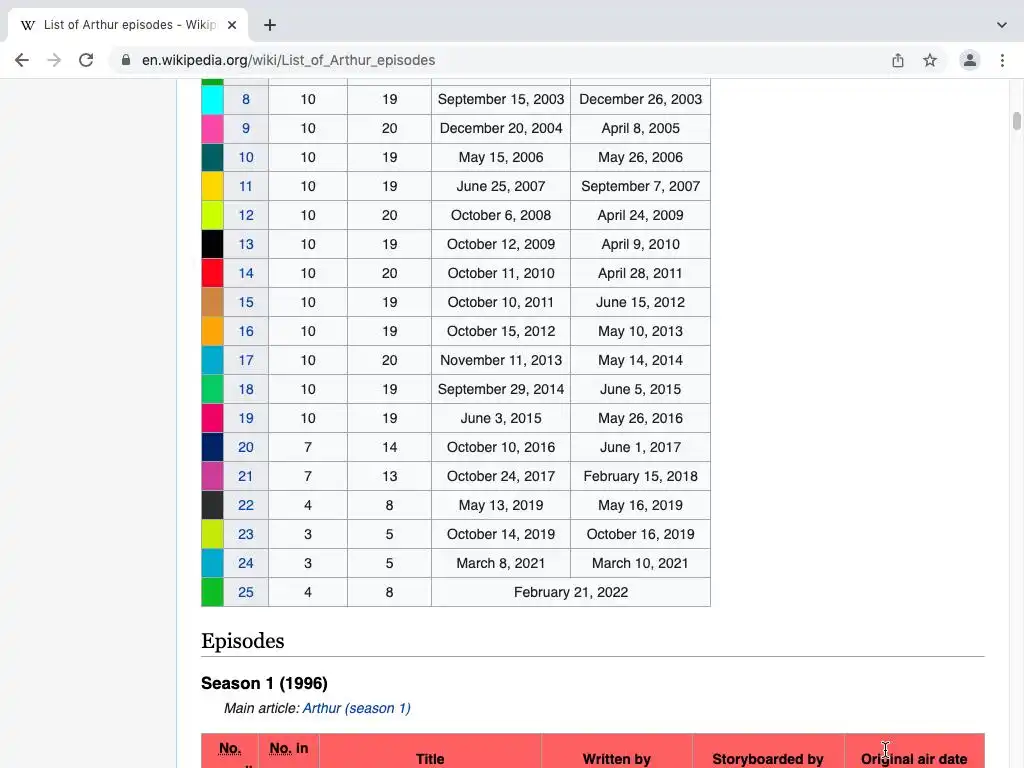The width and height of the screenshot is (1024, 768).
Task: Open the season 20 link
Action: pos(246,447)
